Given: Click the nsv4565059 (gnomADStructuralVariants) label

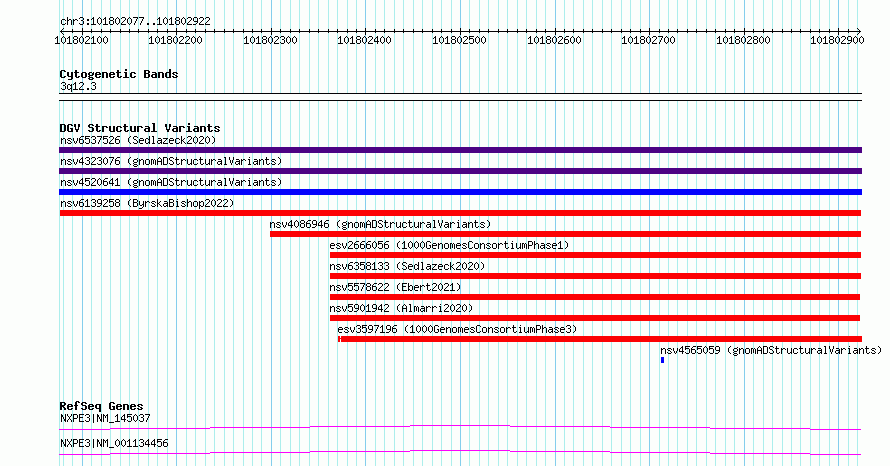Looking at the screenshot, I should click(x=771, y=350).
